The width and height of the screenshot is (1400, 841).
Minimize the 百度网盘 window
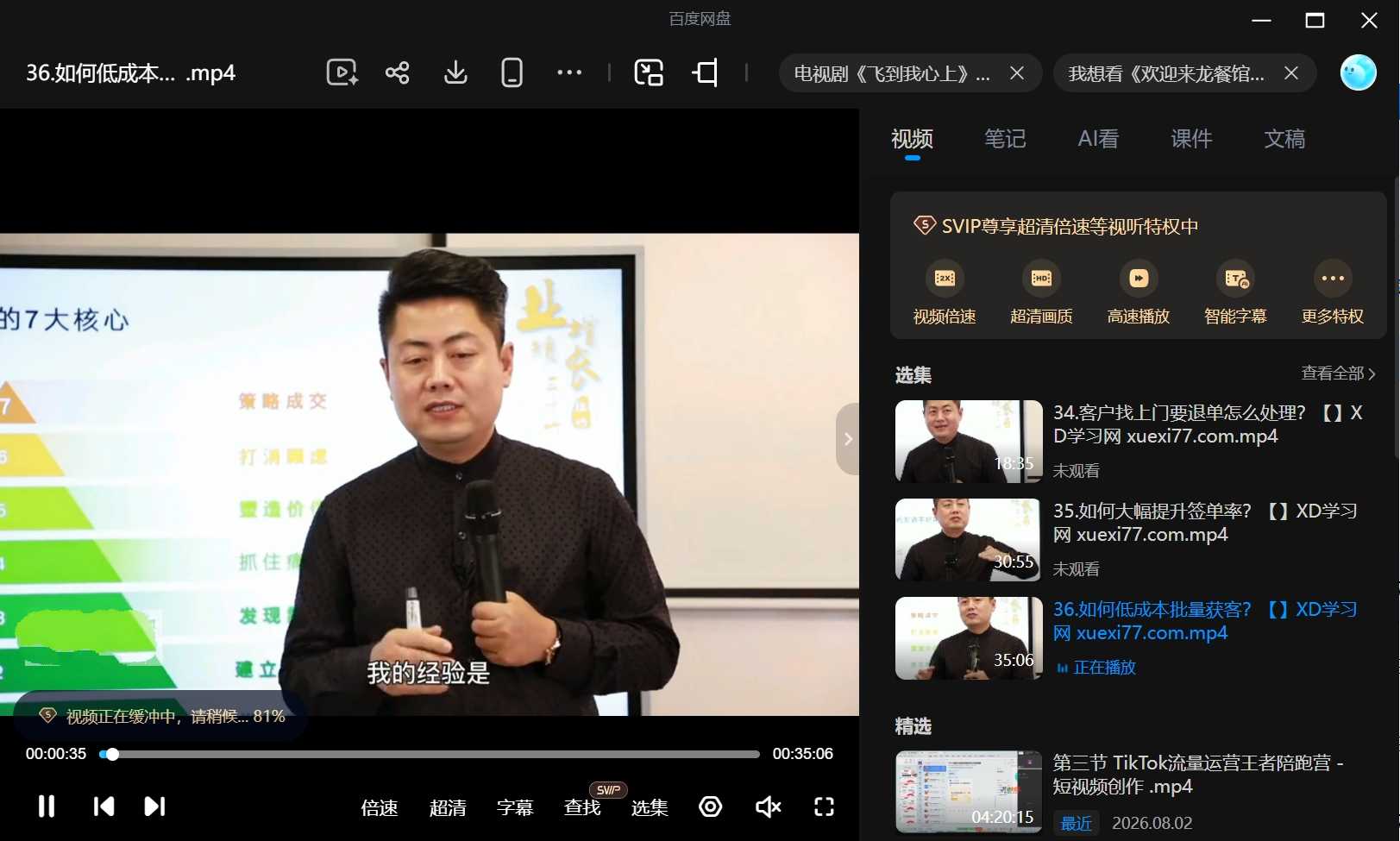1261,20
